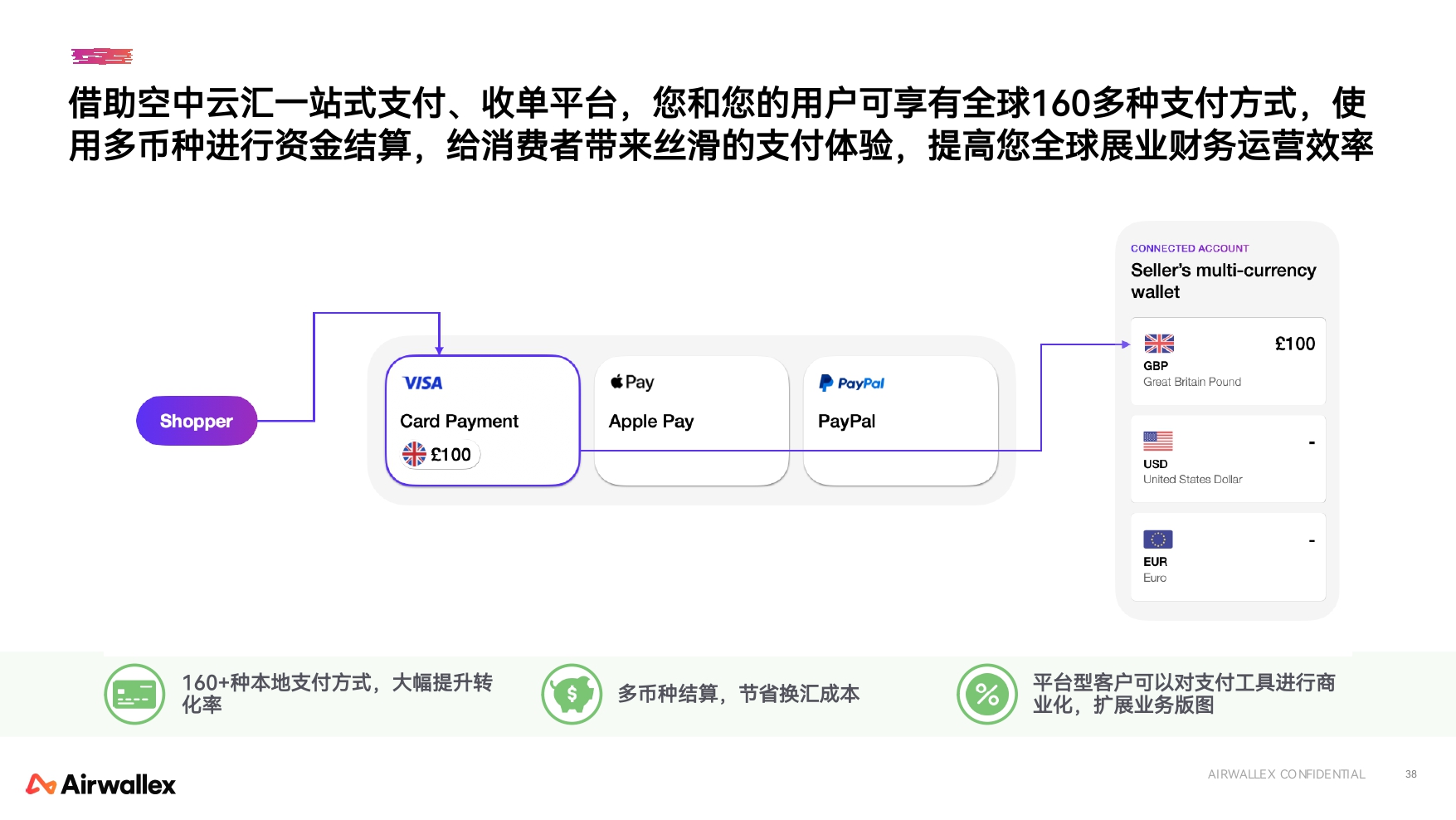
Task: Toggle the USD United States Dollar row
Action: [1228, 458]
